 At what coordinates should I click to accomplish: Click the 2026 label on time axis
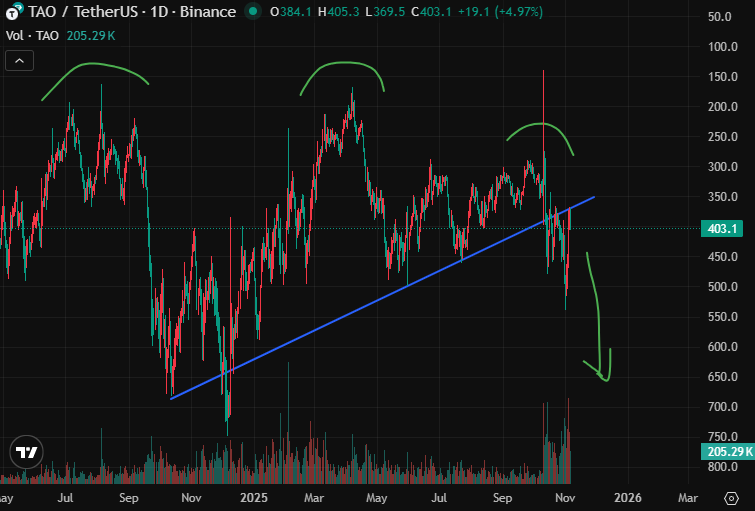(x=627, y=498)
